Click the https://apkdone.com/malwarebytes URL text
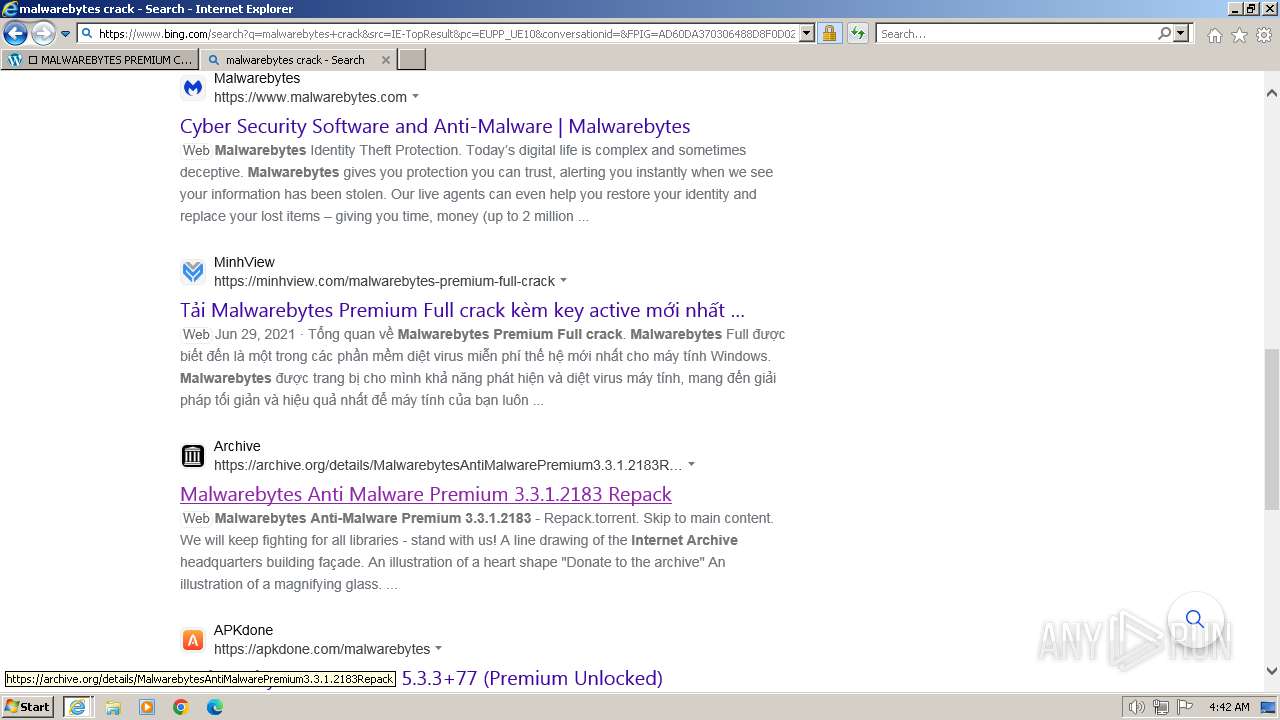1280x720 pixels. pos(322,649)
